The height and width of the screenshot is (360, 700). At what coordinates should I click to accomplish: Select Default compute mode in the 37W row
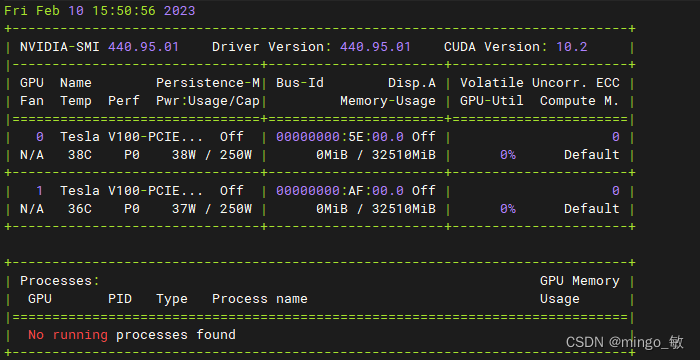click(x=592, y=209)
